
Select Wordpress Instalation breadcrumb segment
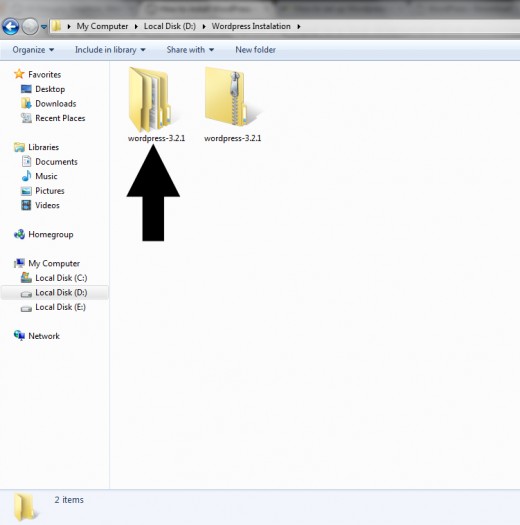click(251, 26)
